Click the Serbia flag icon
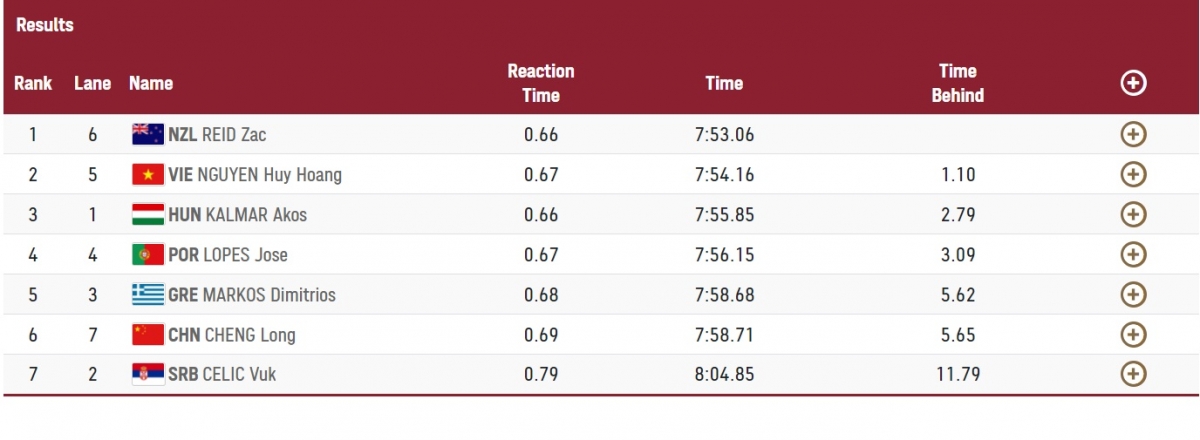This screenshot has height=440, width=1200. pyautogui.click(x=148, y=375)
